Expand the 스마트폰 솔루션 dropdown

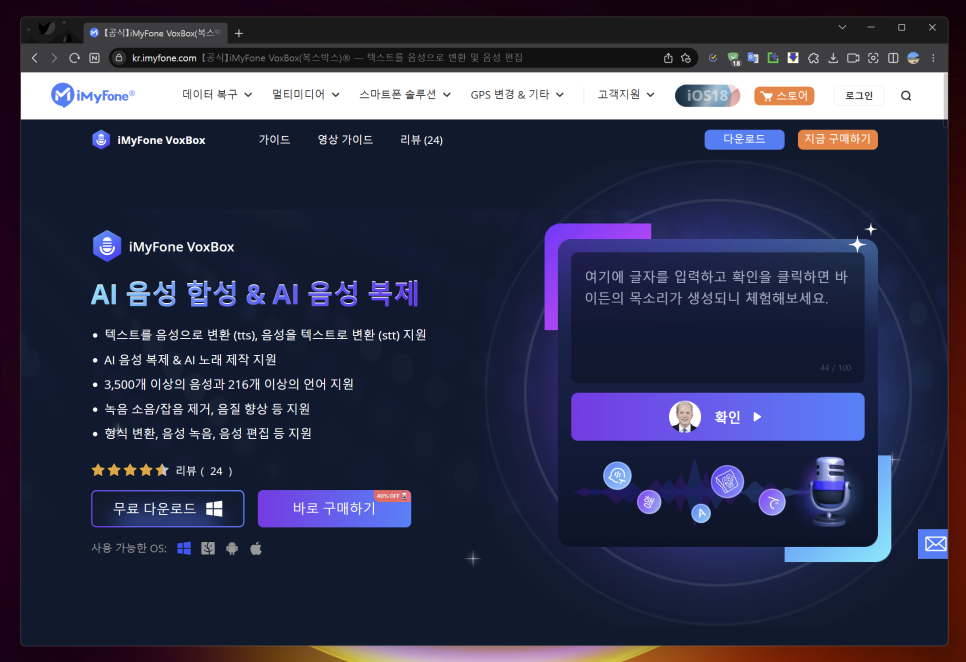(x=405, y=95)
